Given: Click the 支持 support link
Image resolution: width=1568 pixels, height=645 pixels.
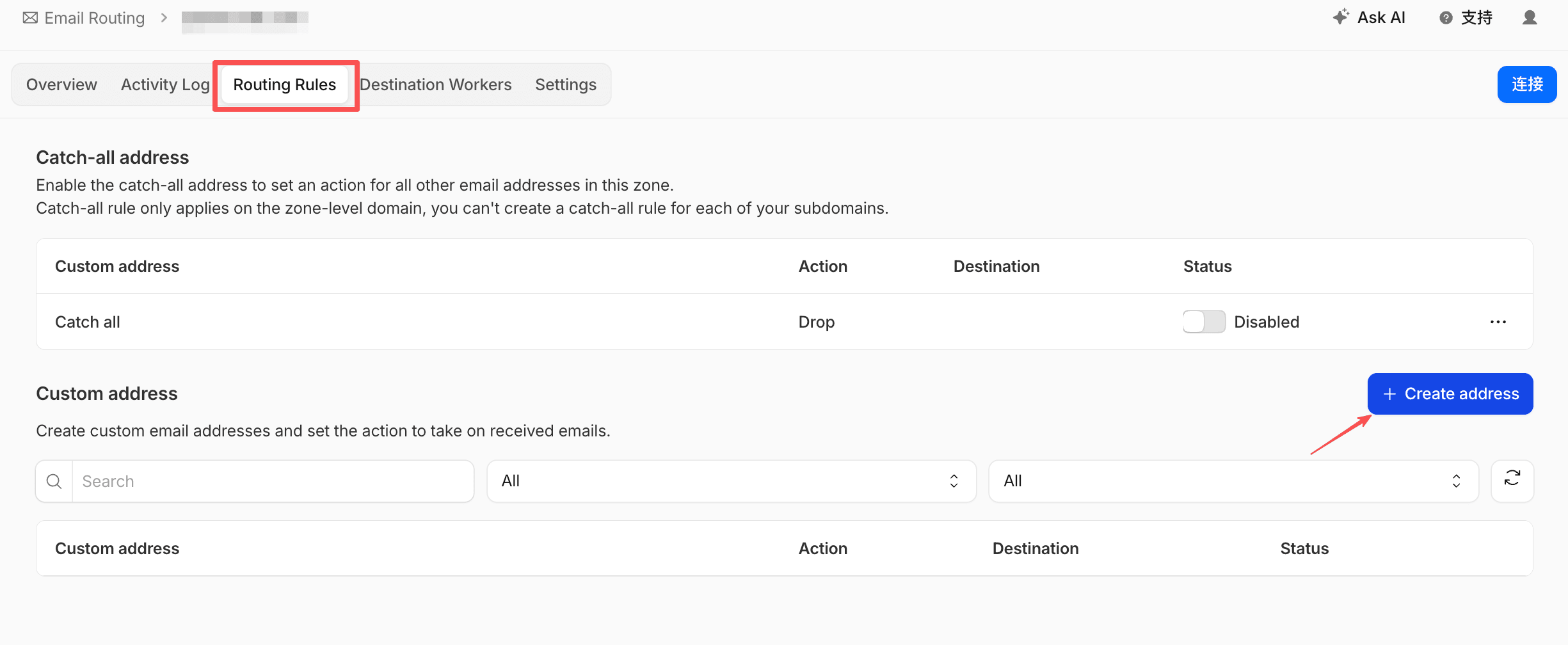Looking at the screenshot, I should [x=1476, y=18].
